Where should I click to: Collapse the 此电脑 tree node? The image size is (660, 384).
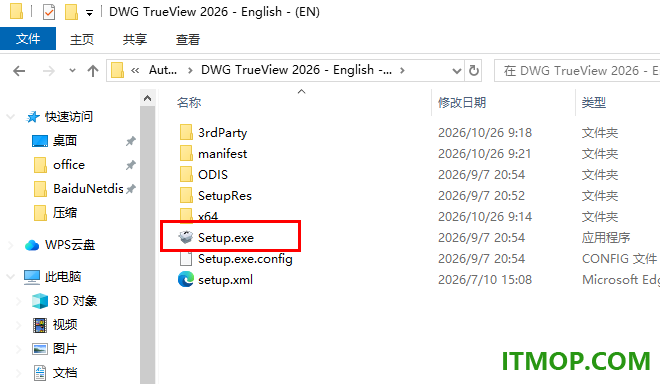[x=11, y=277]
